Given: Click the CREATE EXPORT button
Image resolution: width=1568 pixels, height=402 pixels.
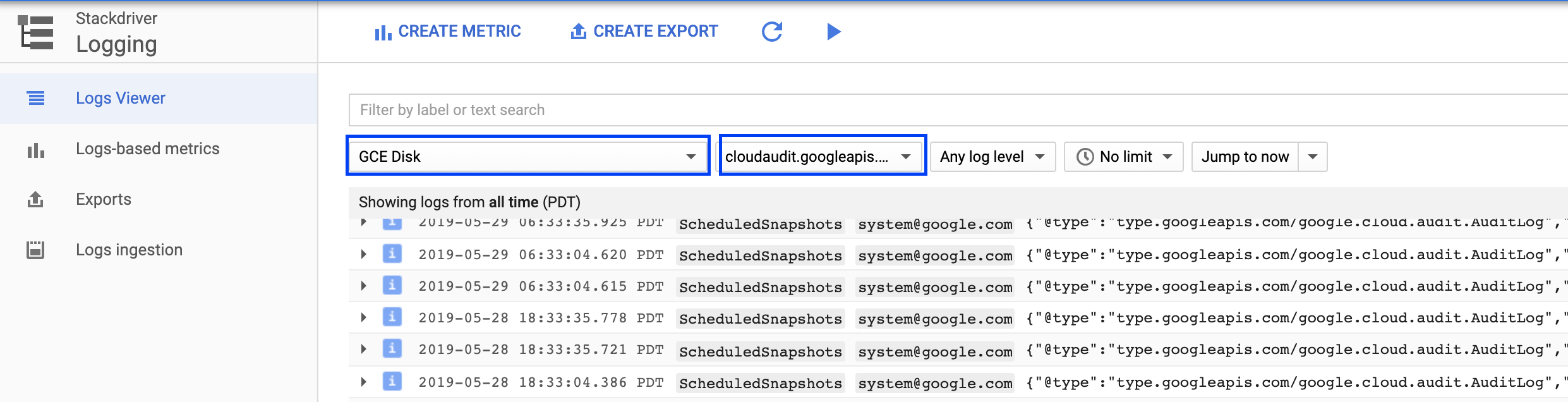Looking at the screenshot, I should click(644, 31).
